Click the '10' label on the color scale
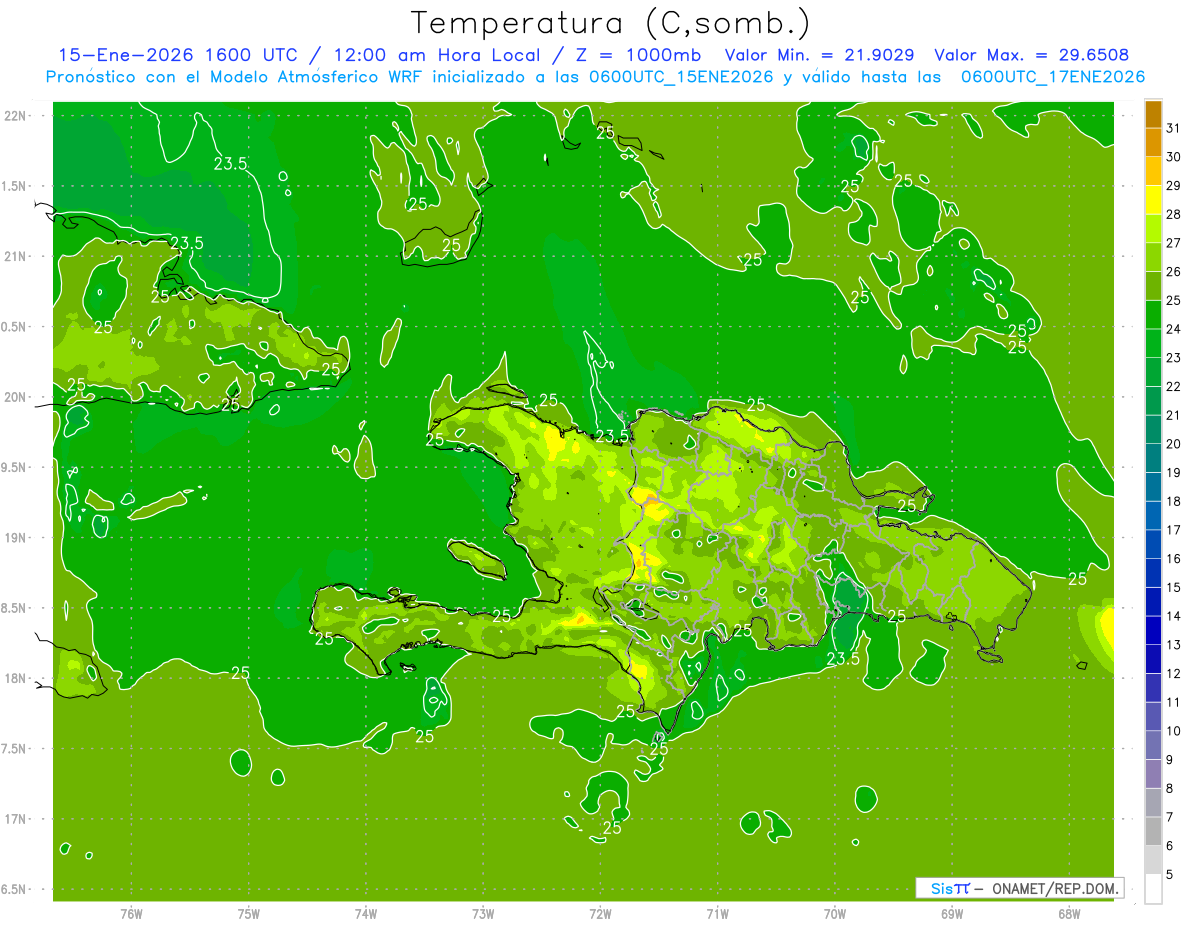 pos(1174,731)
